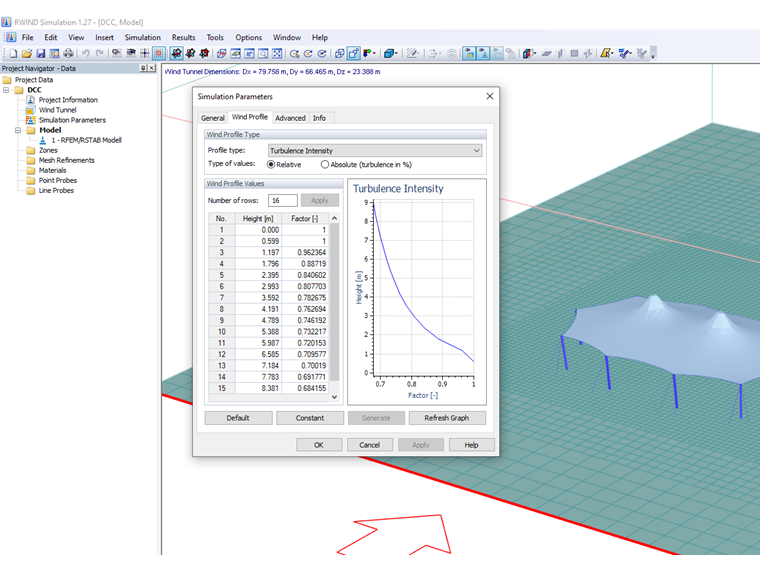Viewport: 760px width, 570px height.
Task: Click the Cancel button
Action: [x=369, y=445]
